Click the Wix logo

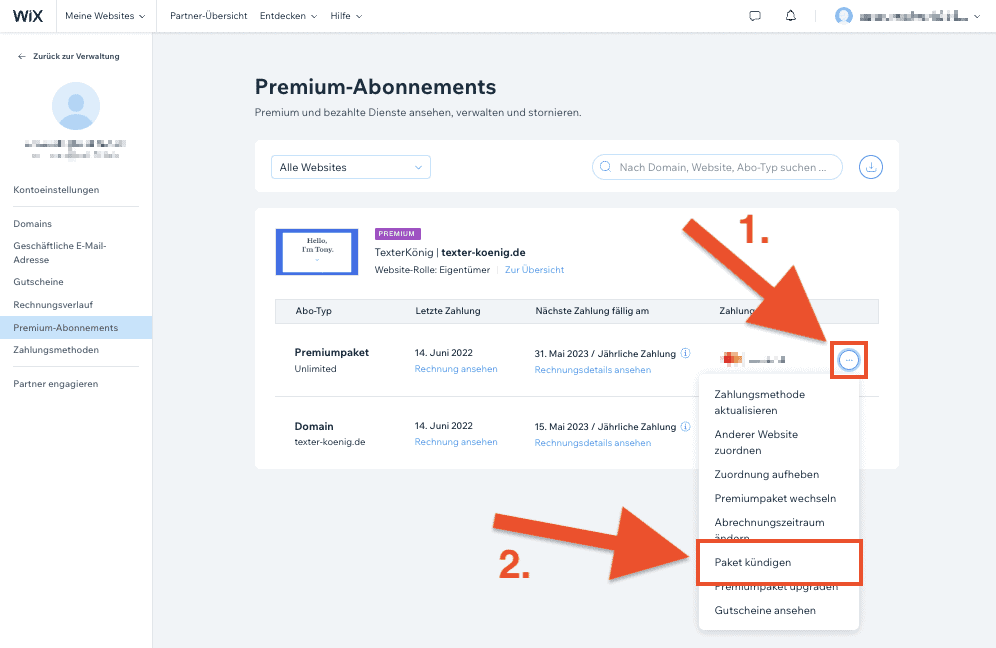[x=28, y=16]
